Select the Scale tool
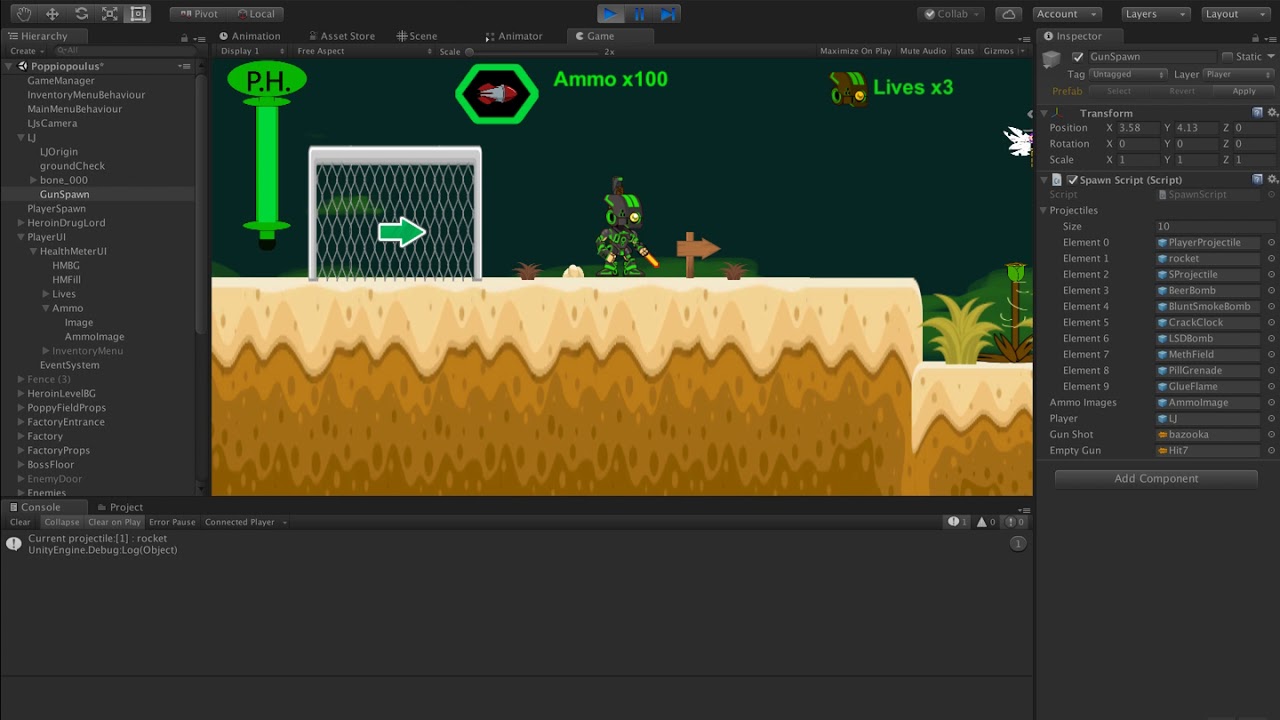1280x720 pixels. click(x=110, y=14)
